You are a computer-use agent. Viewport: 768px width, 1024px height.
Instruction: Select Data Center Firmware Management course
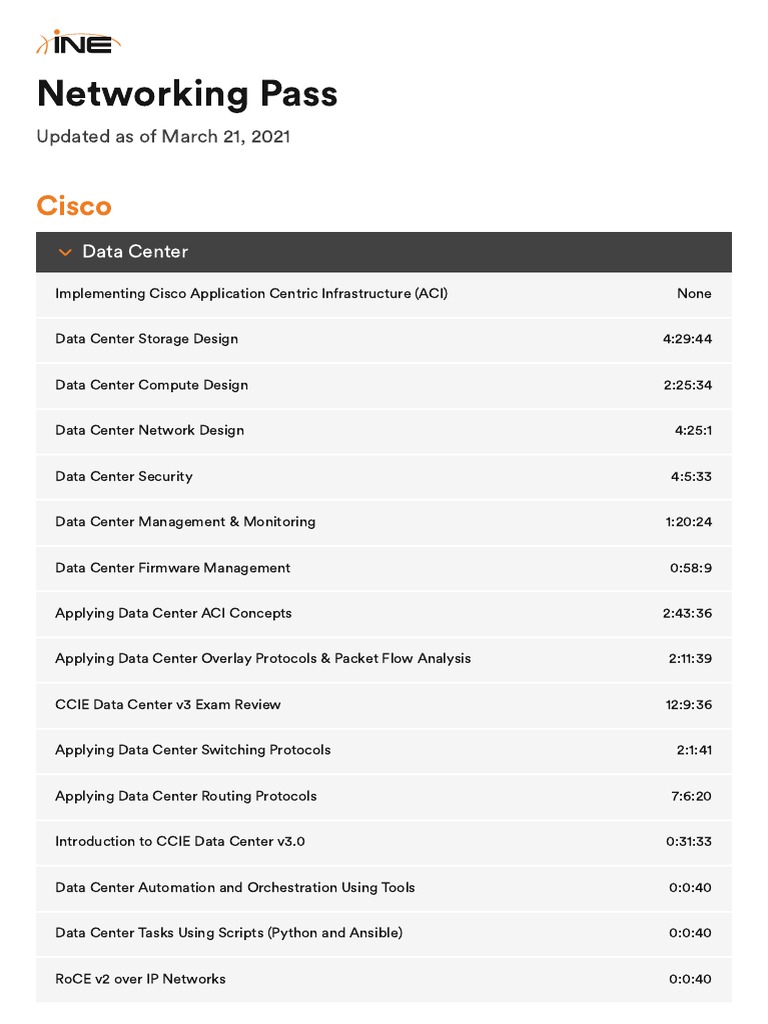(x=173, y=568)
